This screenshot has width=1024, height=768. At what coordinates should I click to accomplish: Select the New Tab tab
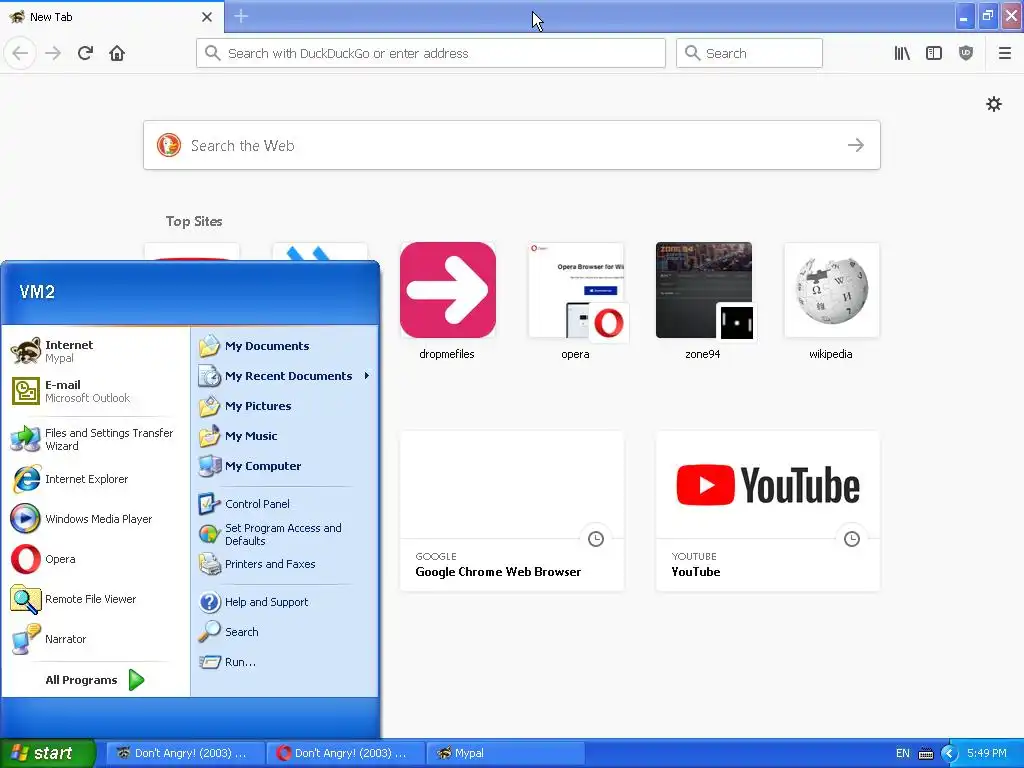point(111,17)
